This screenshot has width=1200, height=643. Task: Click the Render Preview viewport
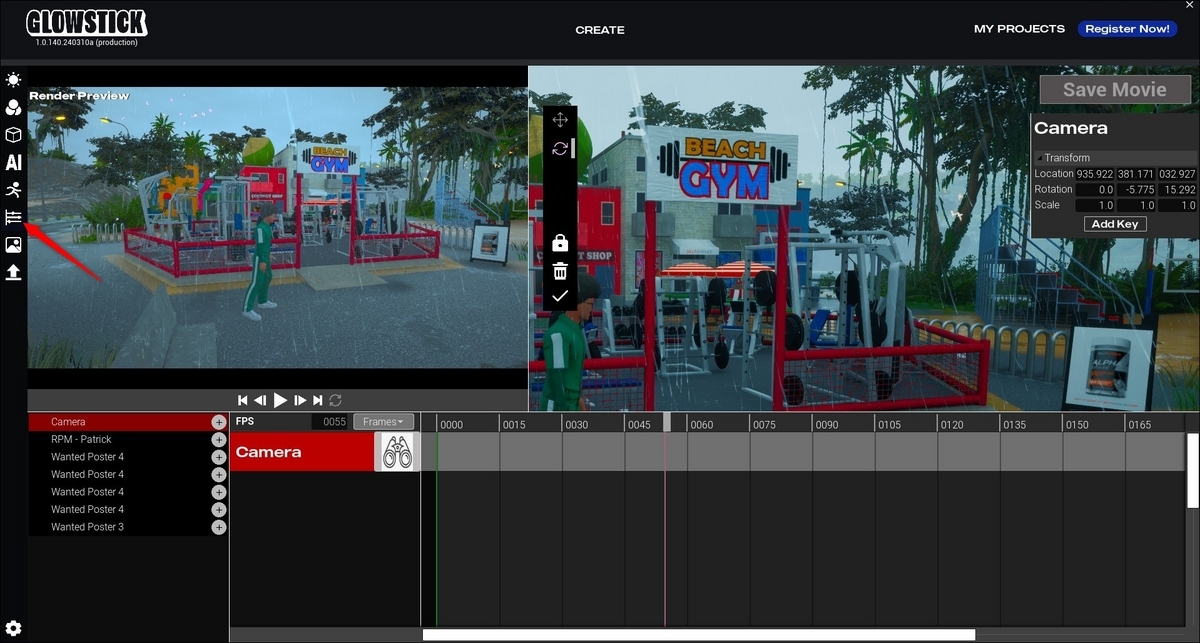pyautogui.click(x=278, y=226)
